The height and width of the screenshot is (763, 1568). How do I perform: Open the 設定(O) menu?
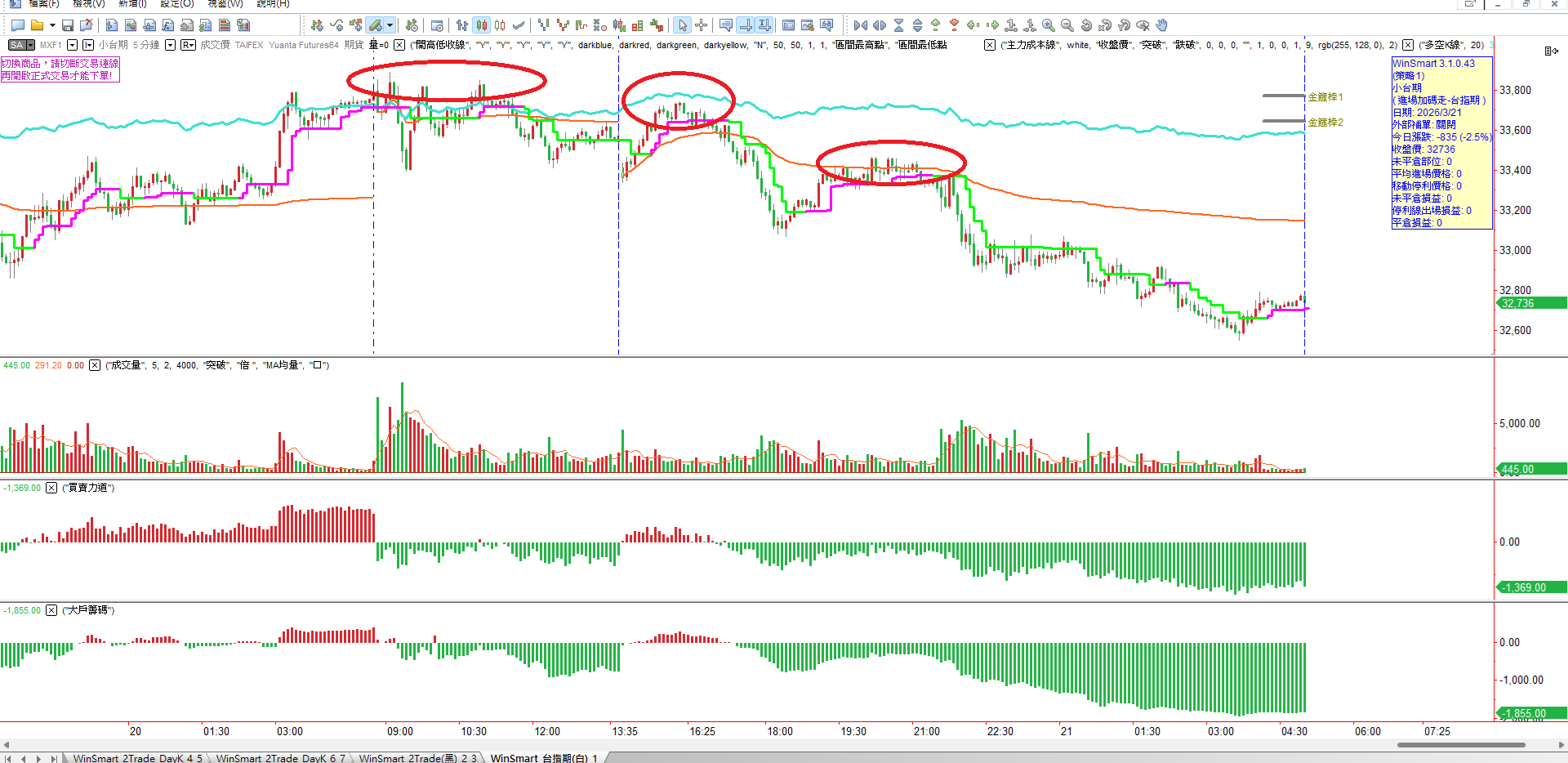(176, 4)
